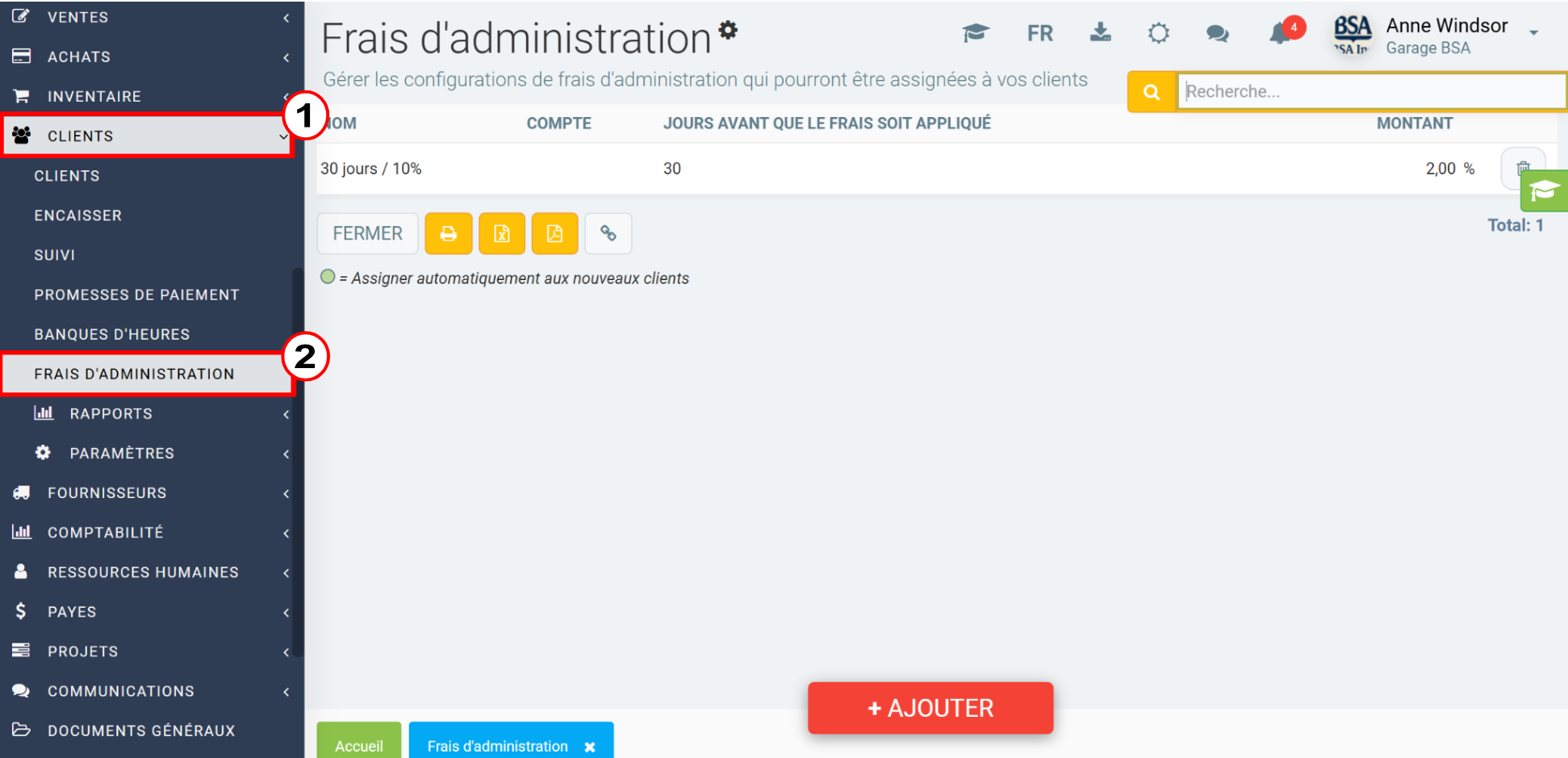Export the list to PDF

click(554, 233)
